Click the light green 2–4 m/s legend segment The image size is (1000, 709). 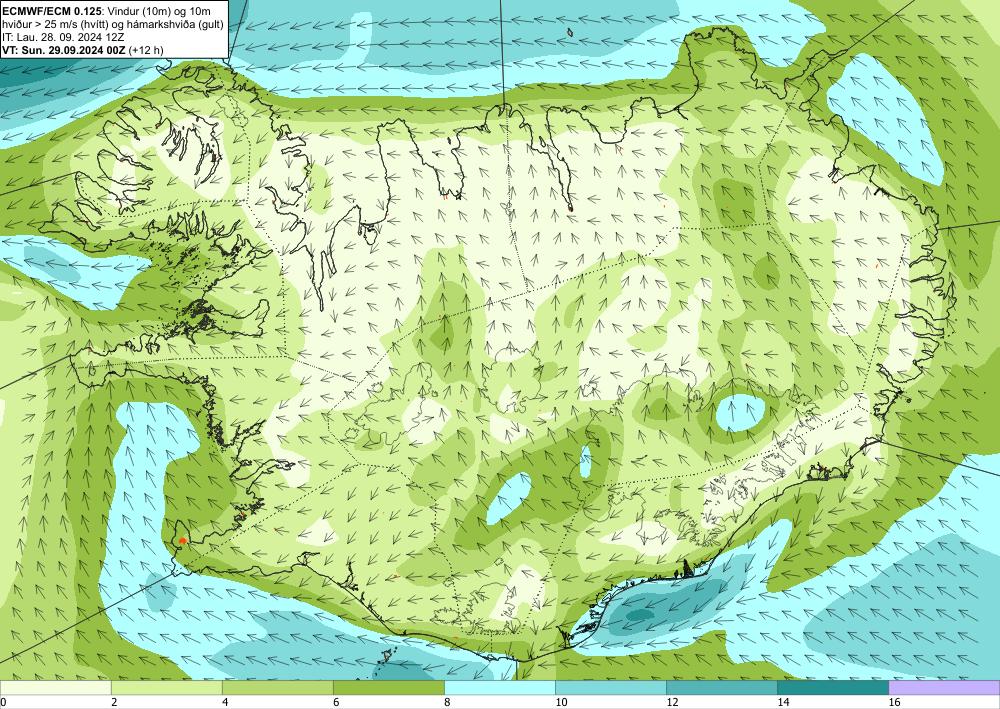tap(166, 687)
